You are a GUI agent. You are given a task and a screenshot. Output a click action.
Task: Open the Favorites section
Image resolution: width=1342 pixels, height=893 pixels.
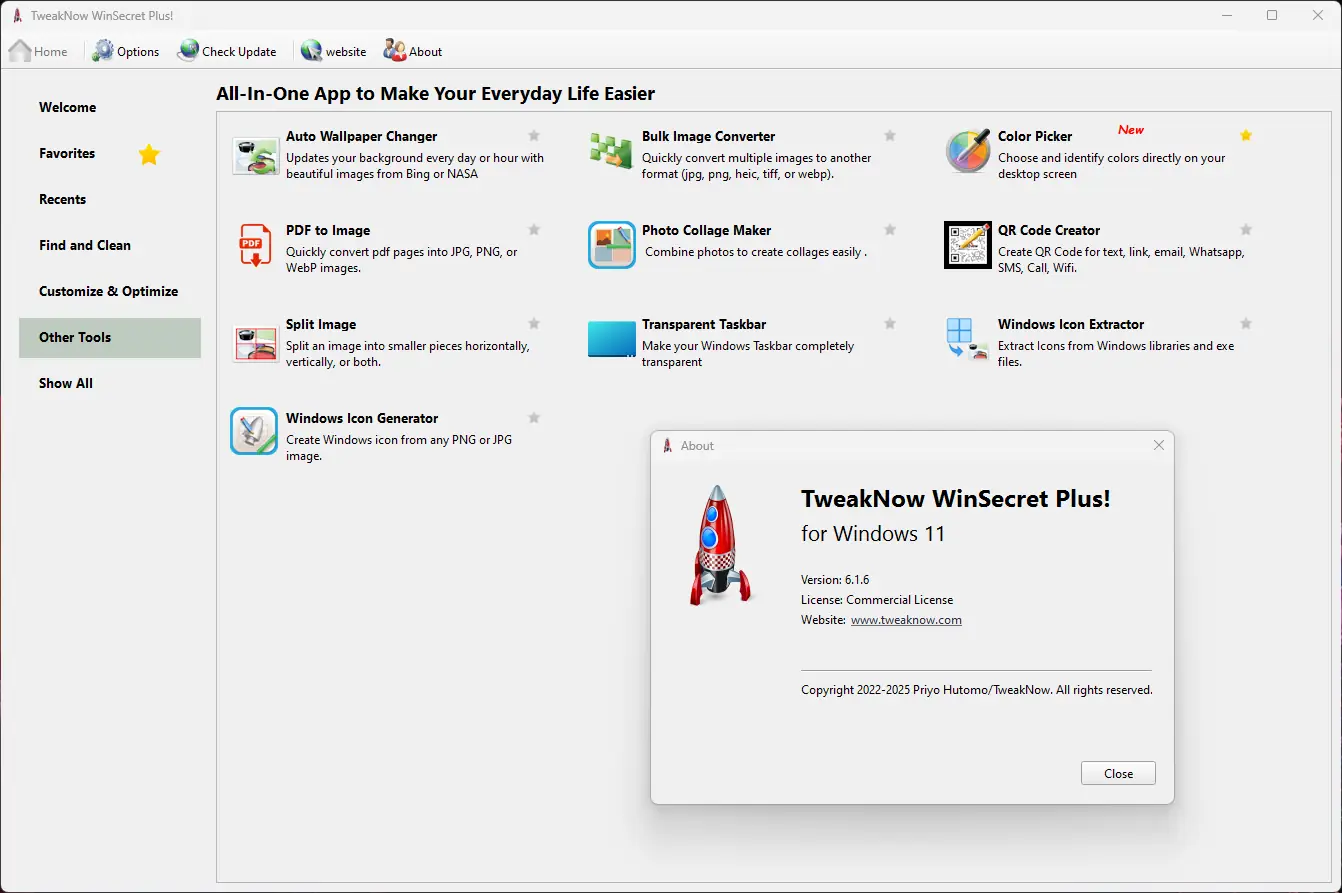pos(110,153)
